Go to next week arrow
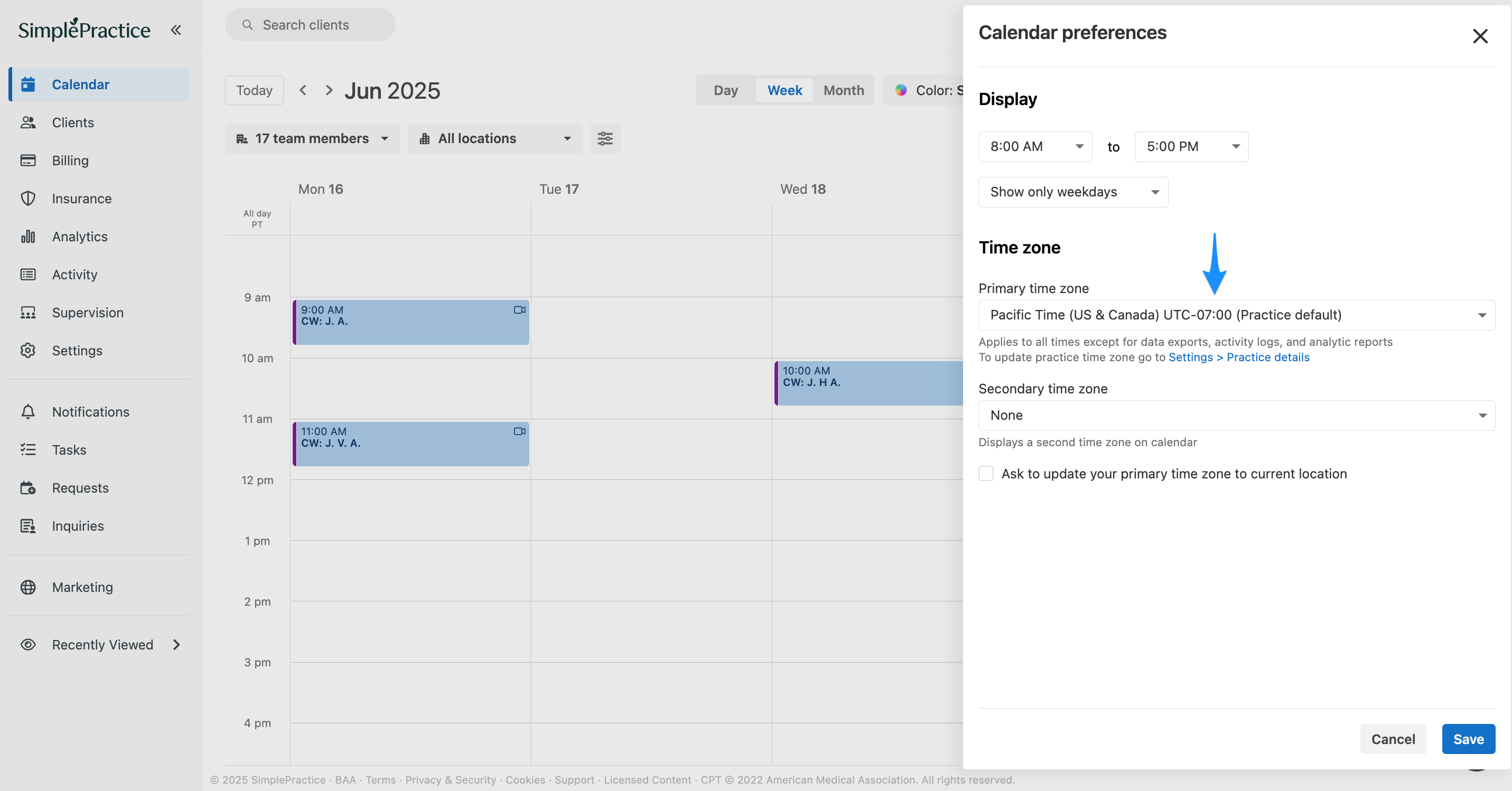The image size is (1512, 791). [329, 90]
